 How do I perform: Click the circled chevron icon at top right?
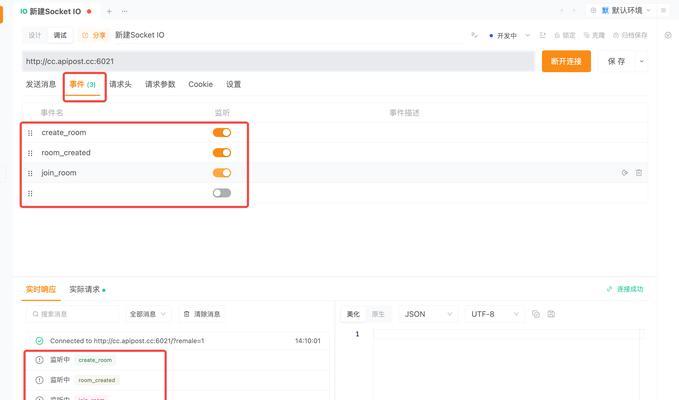[x=668, y=35]
